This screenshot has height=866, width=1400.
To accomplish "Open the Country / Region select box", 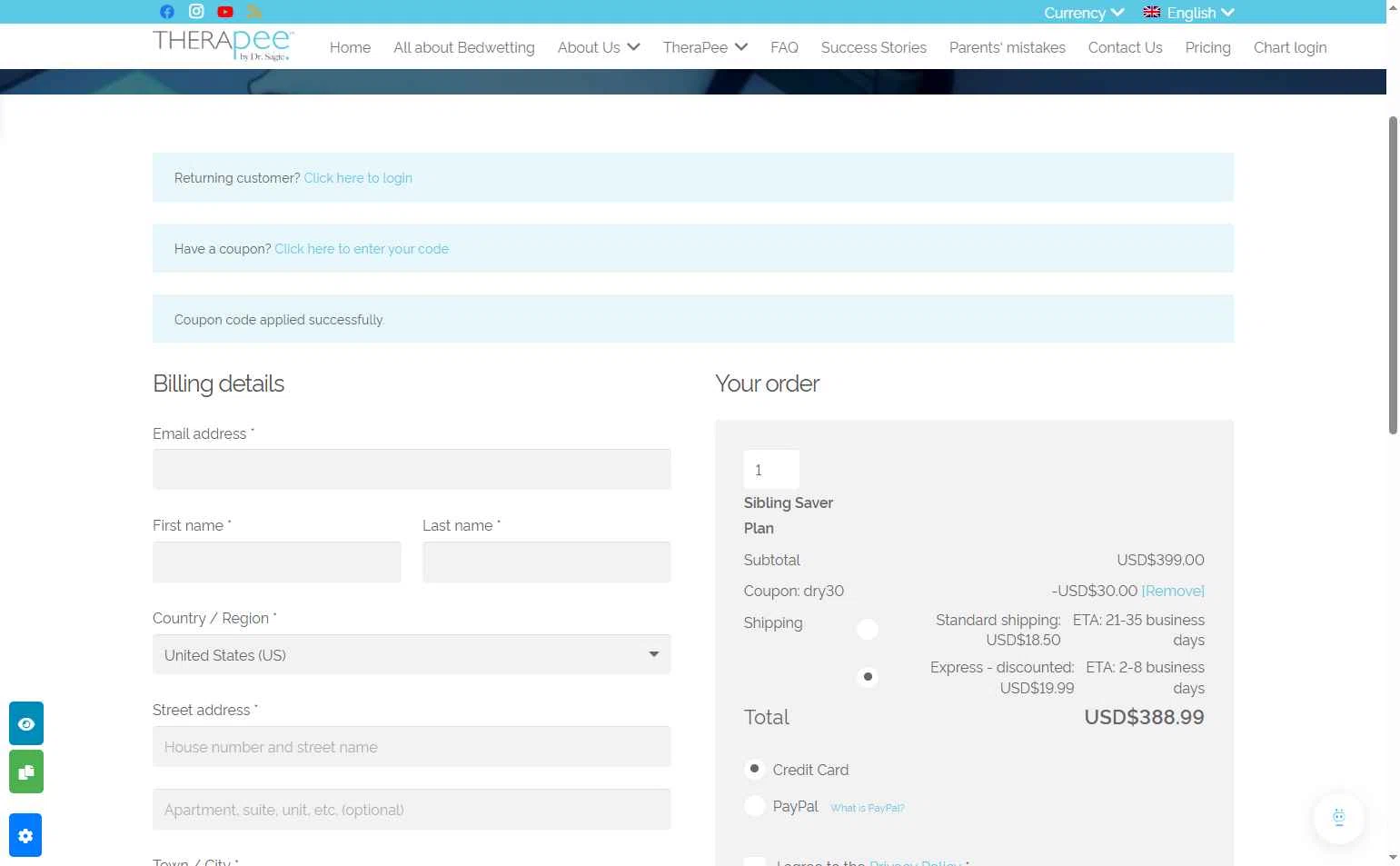I will tap(412, 654).
